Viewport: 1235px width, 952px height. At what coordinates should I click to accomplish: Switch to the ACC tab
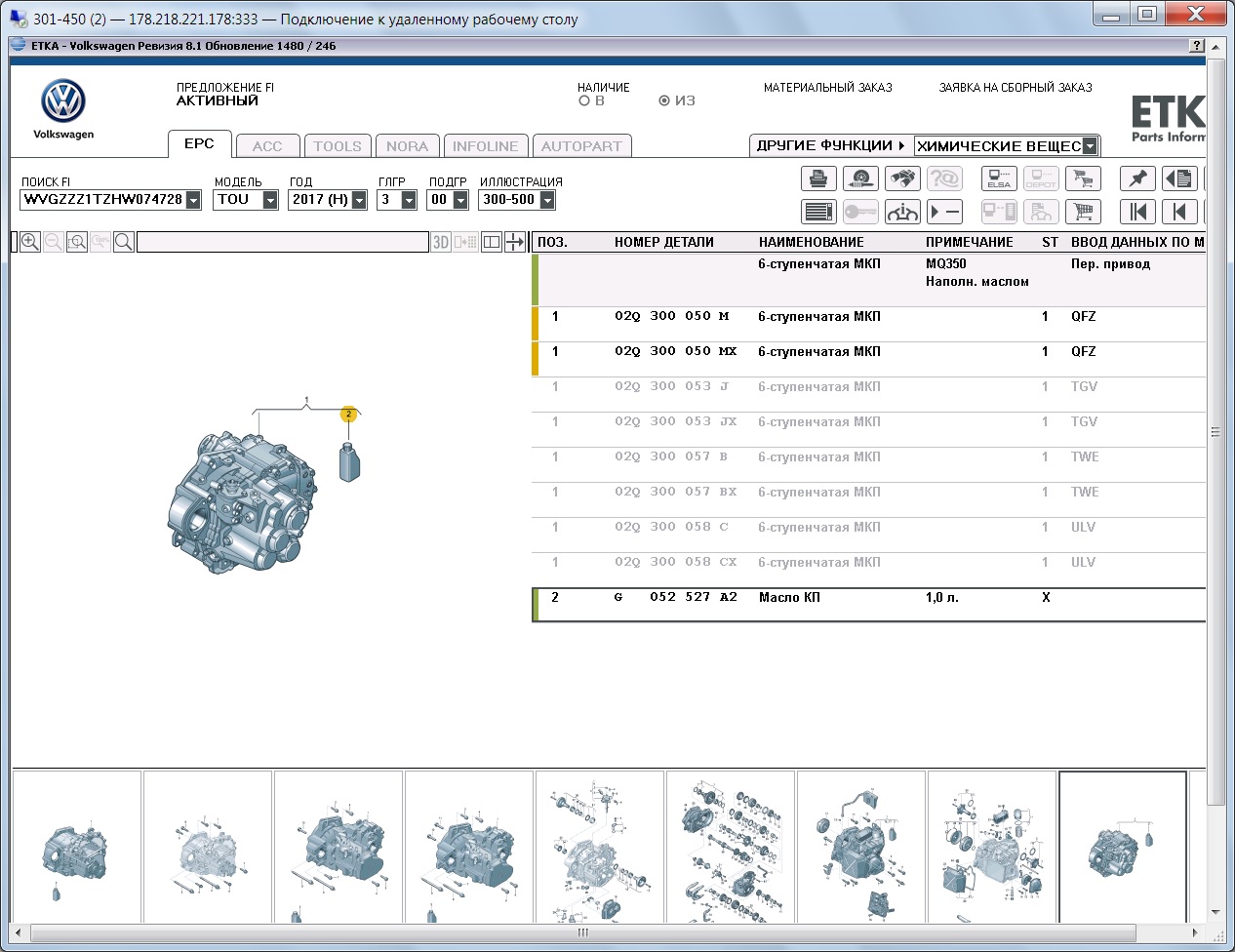pyautogui.click(x=267, y=146)
